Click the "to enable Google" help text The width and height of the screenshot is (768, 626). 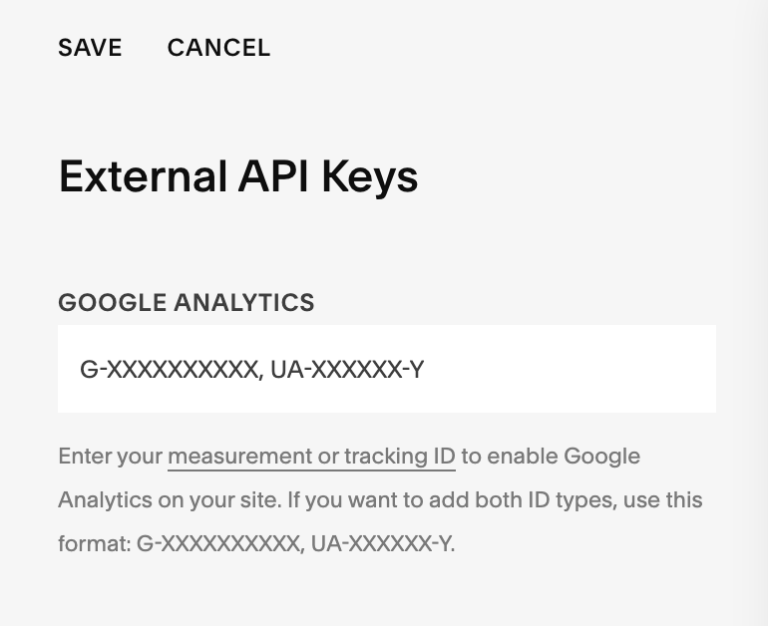550,457
